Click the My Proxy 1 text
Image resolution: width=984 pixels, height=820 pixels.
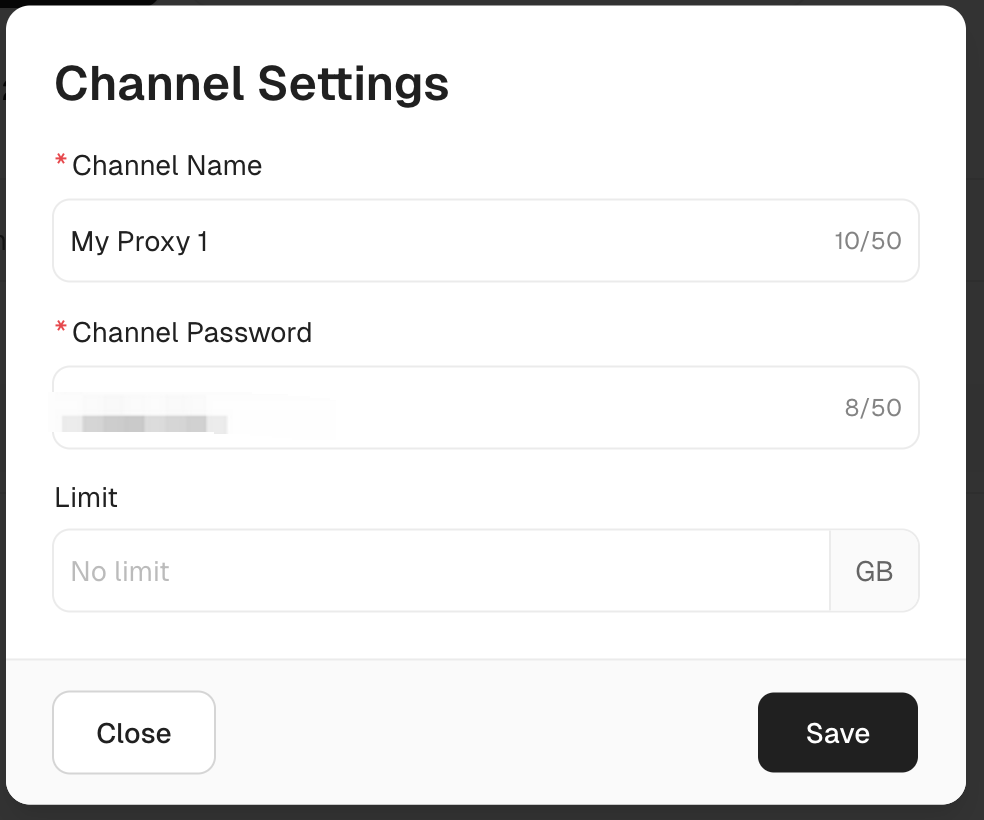137,240
